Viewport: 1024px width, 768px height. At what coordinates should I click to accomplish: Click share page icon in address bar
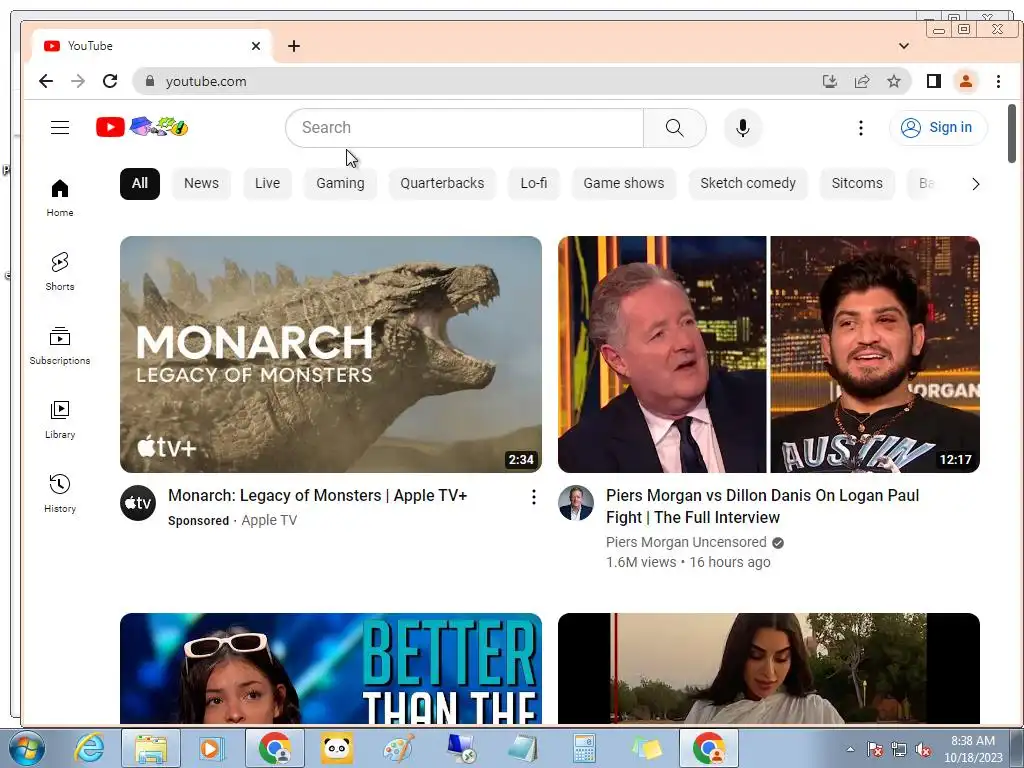[x=861, y=81]
